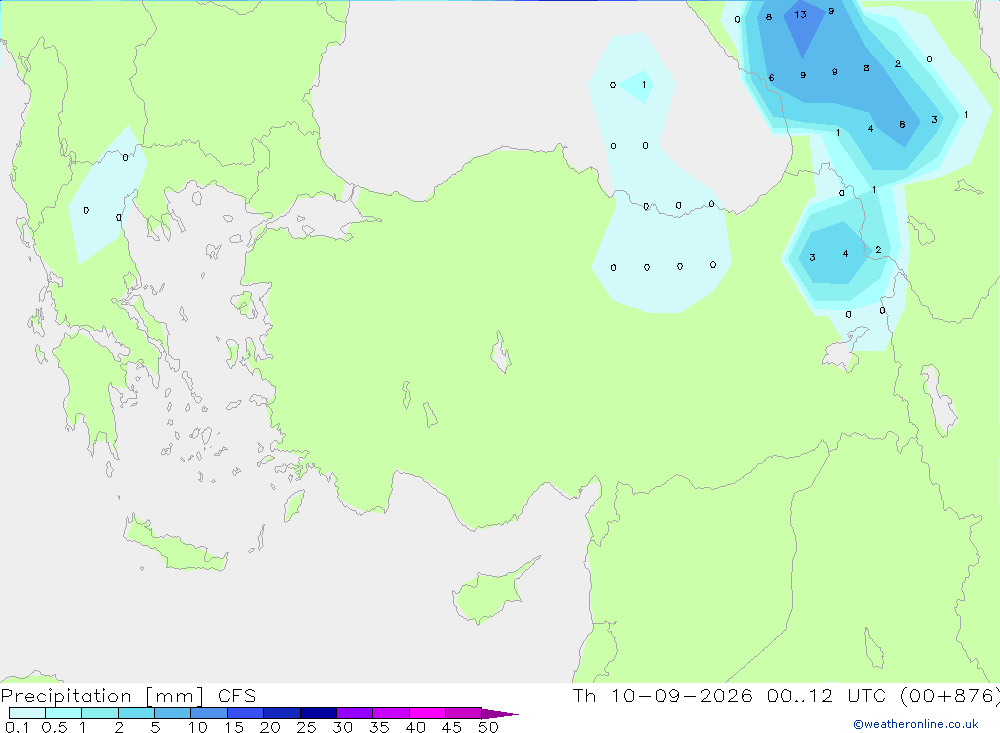Viewport: 1000px width, 733px height.
Task: Click the legend label '35'
Action: tap(379, 727)
